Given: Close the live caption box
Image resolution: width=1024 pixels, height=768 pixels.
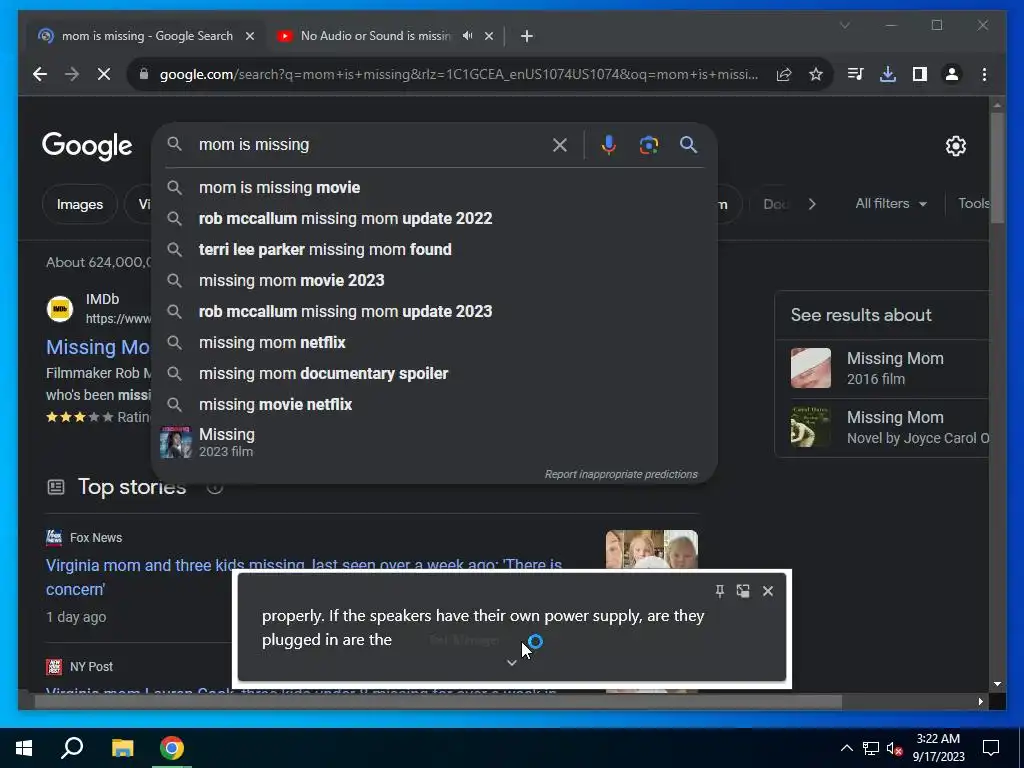Looking at the screenshot, I should click(768, 591).
